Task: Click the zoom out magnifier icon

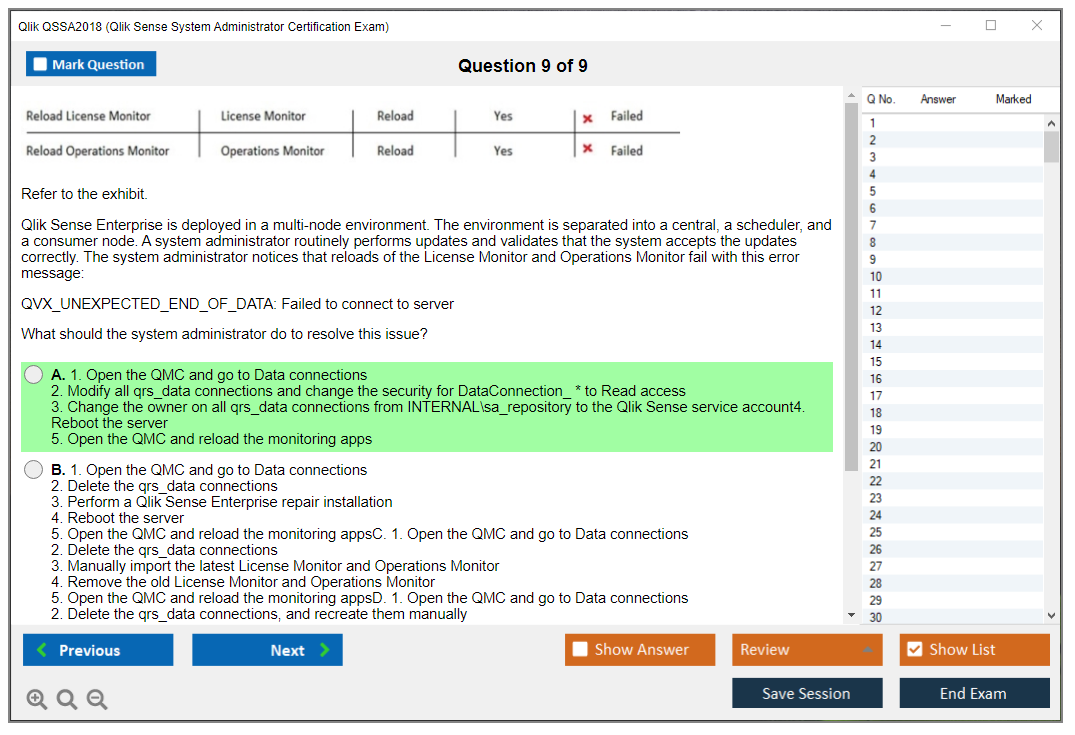Action: [x=97, y=700]
